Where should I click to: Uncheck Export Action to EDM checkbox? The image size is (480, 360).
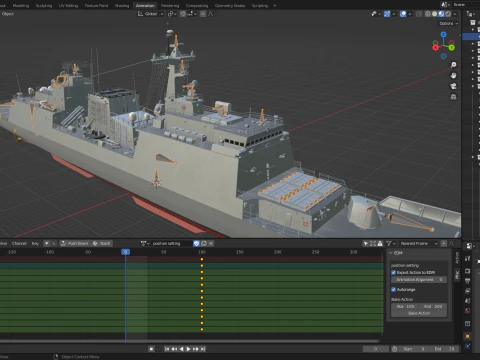coord(393,272)
